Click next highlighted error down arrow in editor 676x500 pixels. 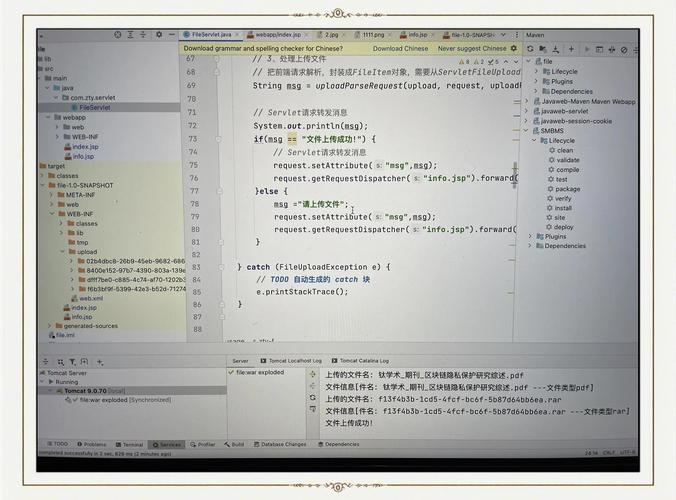516,62
